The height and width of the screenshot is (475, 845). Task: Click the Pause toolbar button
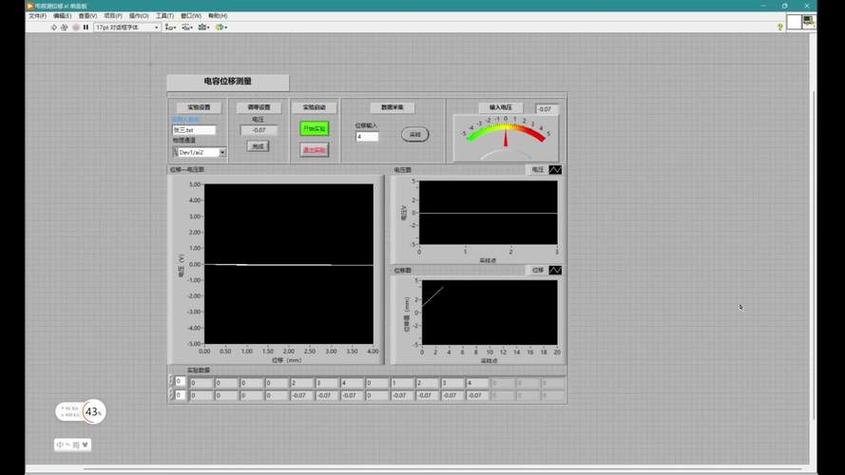86,27
